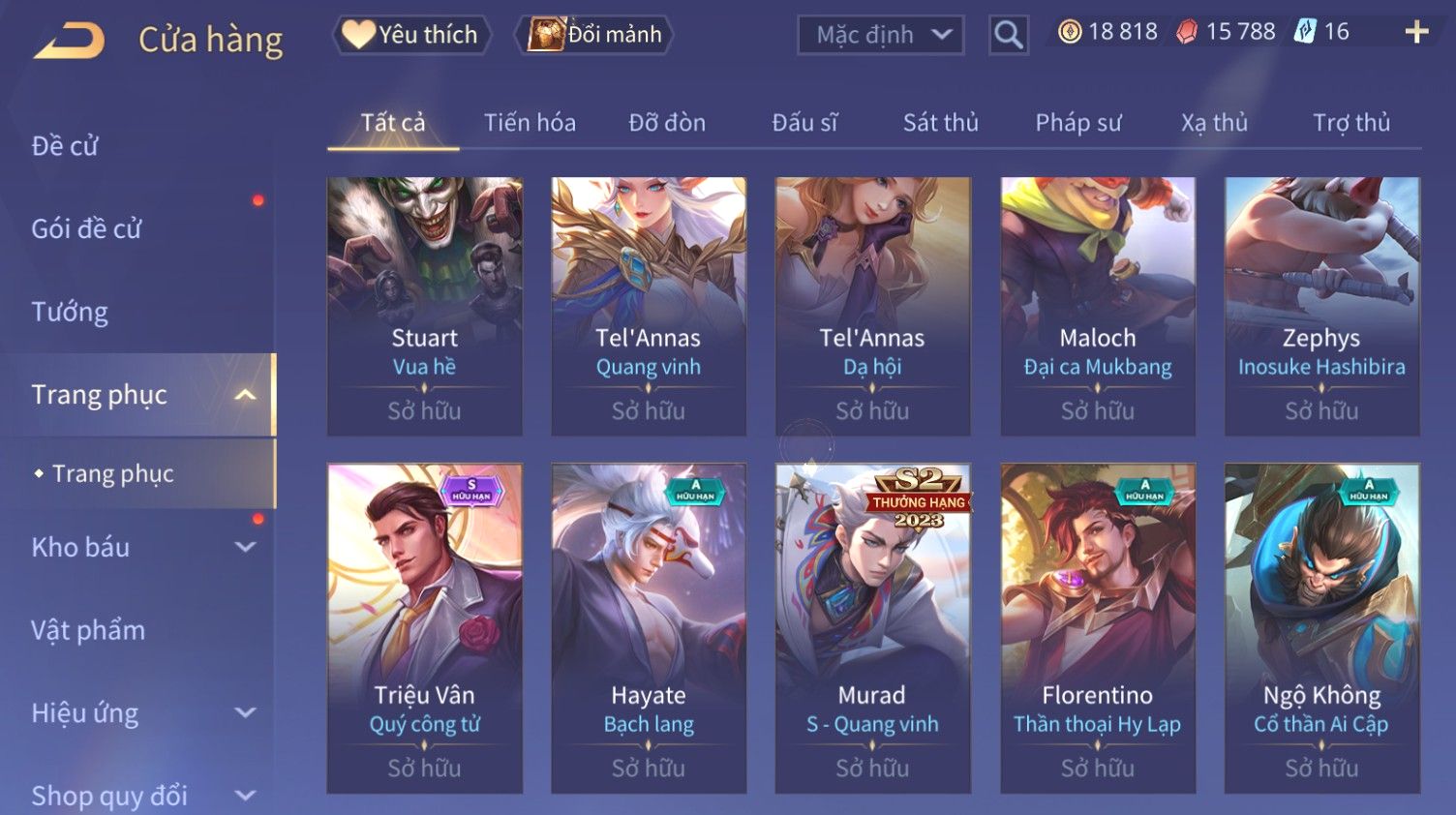1456x815 pixels.
Task: Select Stuart Vua hề skin card
Action: 425,306
